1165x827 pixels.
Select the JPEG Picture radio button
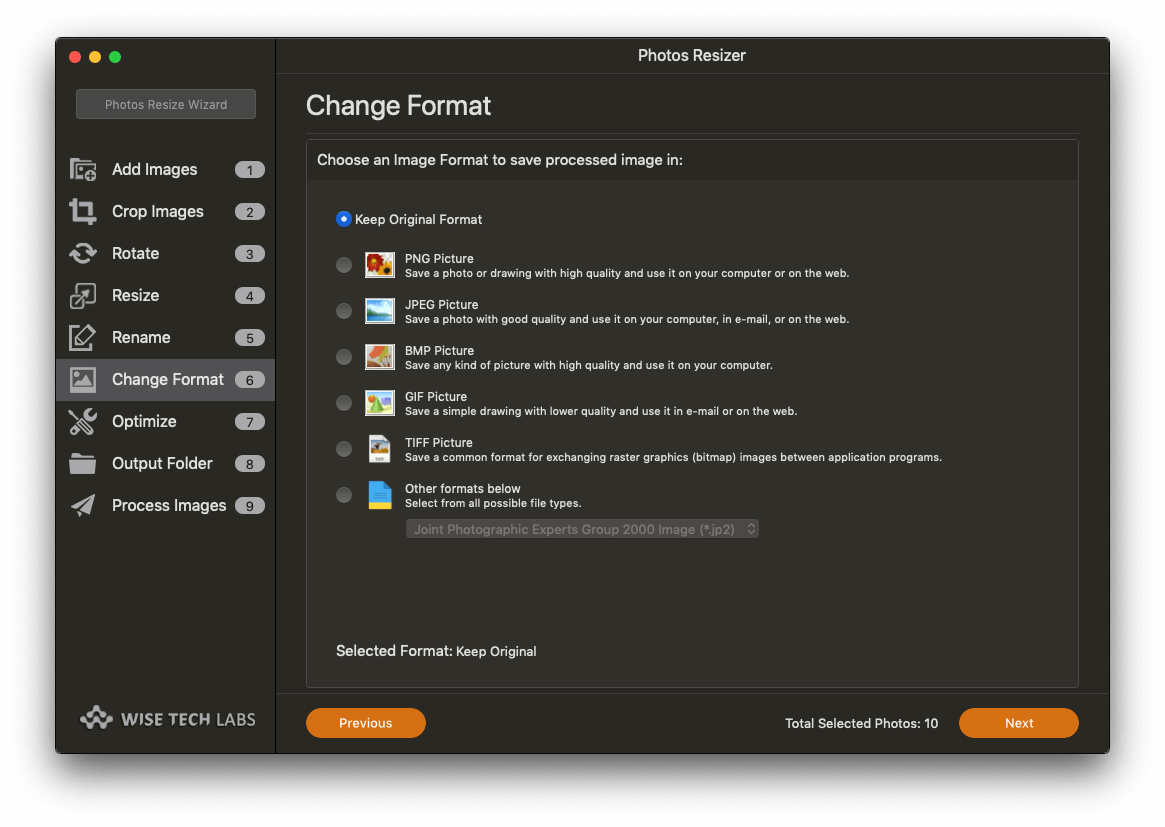343,311
